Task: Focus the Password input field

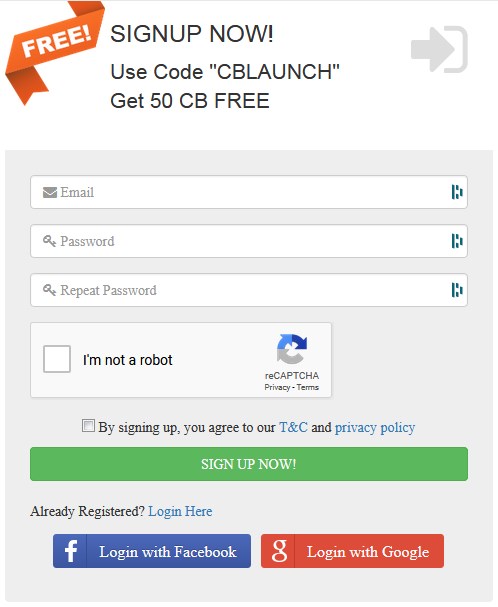Action: [x=249, y=241]
